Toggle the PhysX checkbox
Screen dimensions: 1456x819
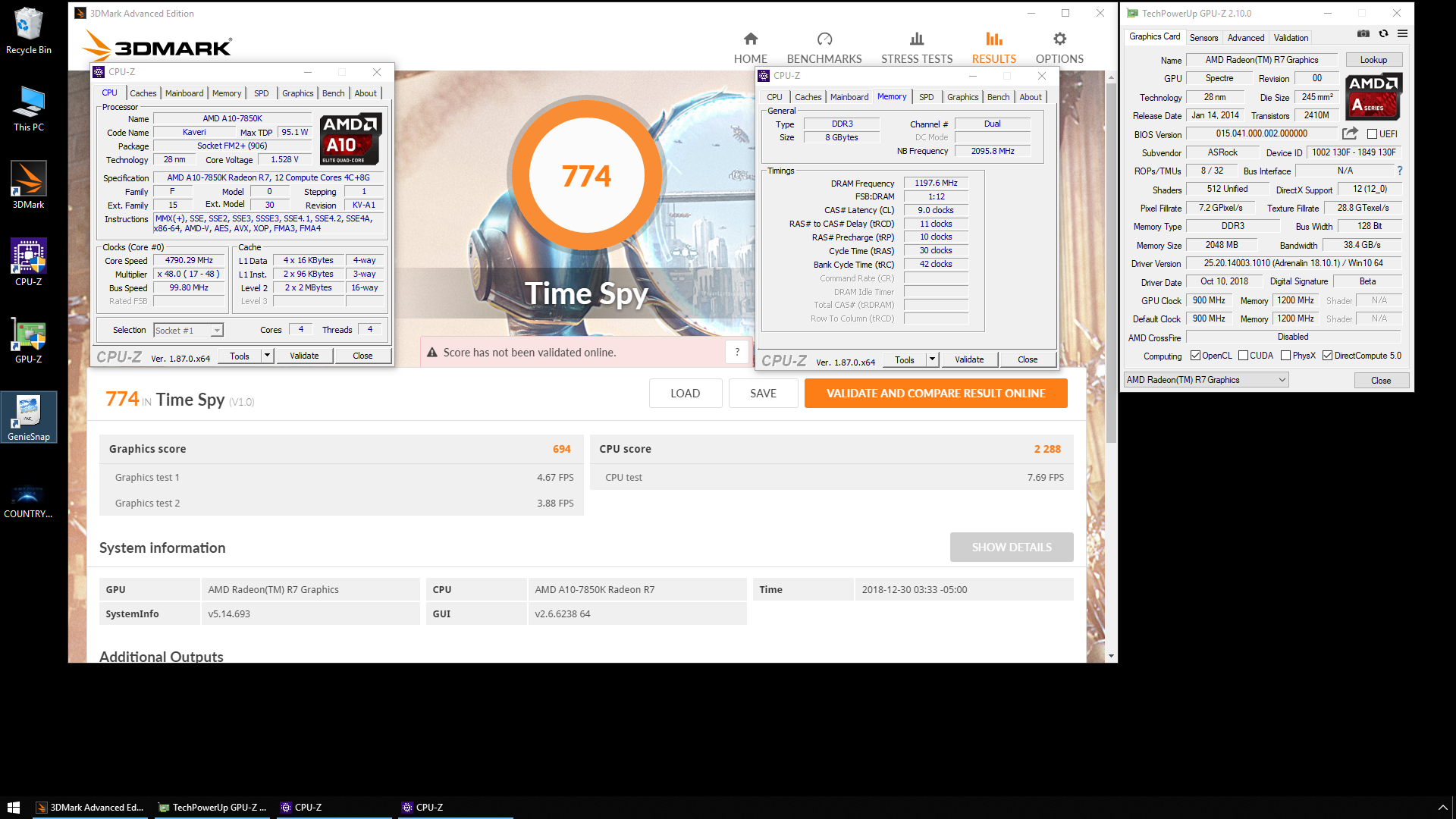tap(1285, 356)
